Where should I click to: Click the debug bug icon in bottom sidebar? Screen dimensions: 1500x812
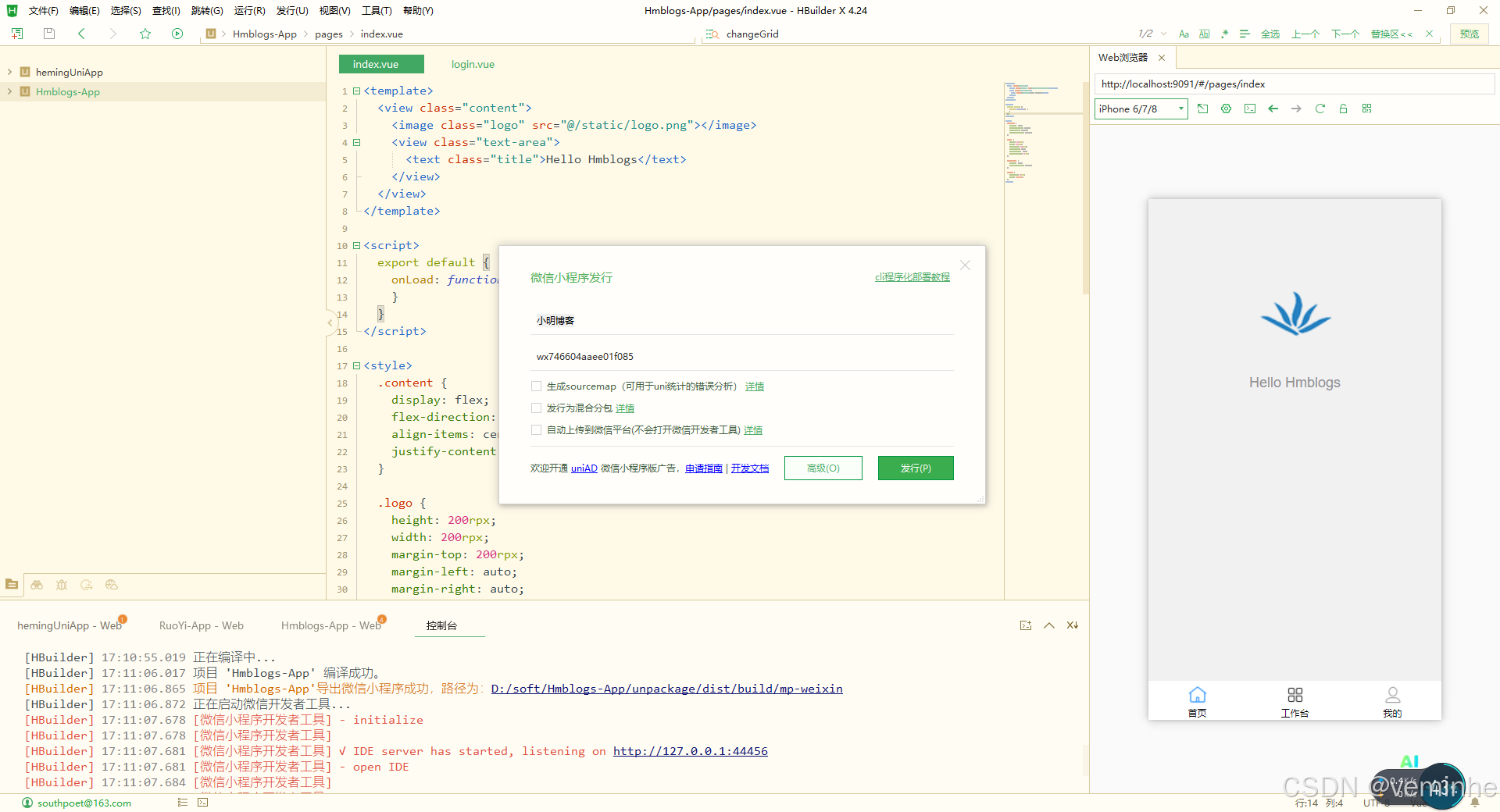62,584
